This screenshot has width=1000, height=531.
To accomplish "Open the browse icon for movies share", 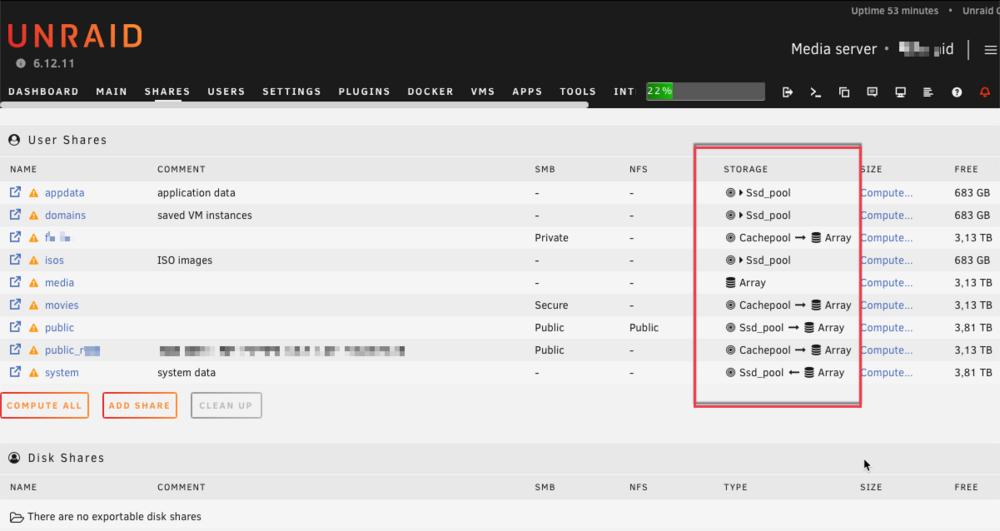I will [x=15, y=305].
